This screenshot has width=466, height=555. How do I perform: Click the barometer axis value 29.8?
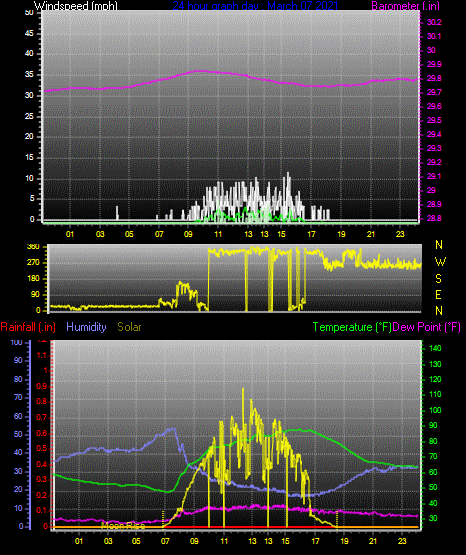(x=434, y=79)
